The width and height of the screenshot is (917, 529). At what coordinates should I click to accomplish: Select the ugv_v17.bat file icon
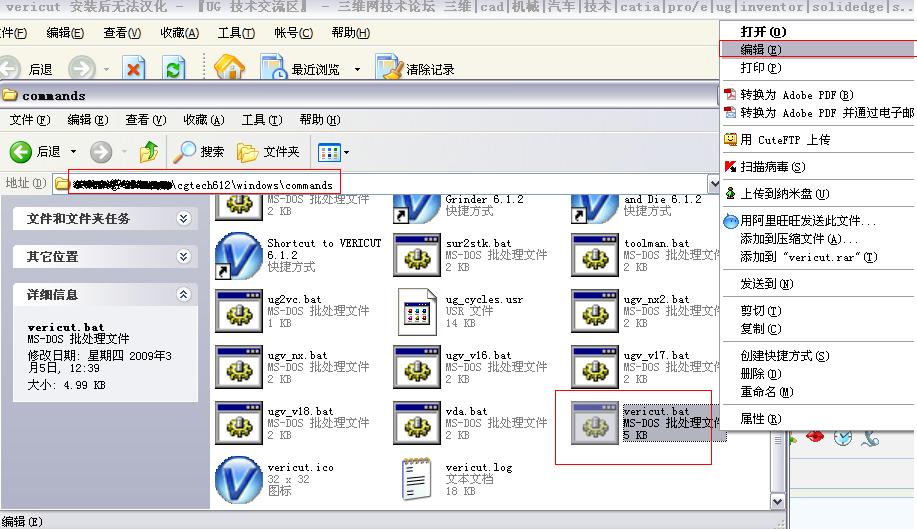(595, 368)
